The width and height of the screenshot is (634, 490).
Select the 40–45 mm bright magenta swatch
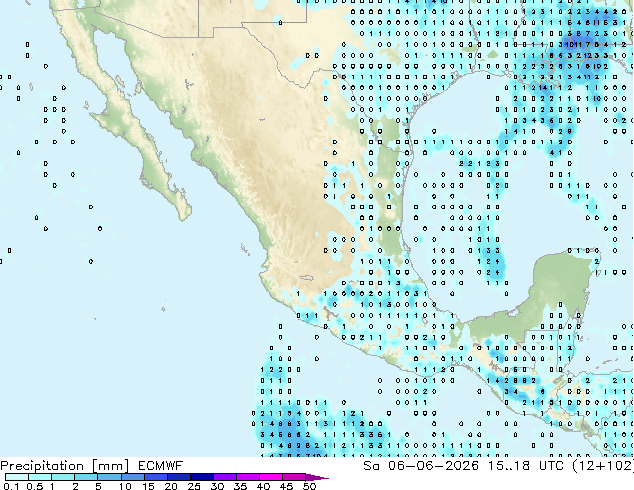pyautogui.click(x=270, y=477)
